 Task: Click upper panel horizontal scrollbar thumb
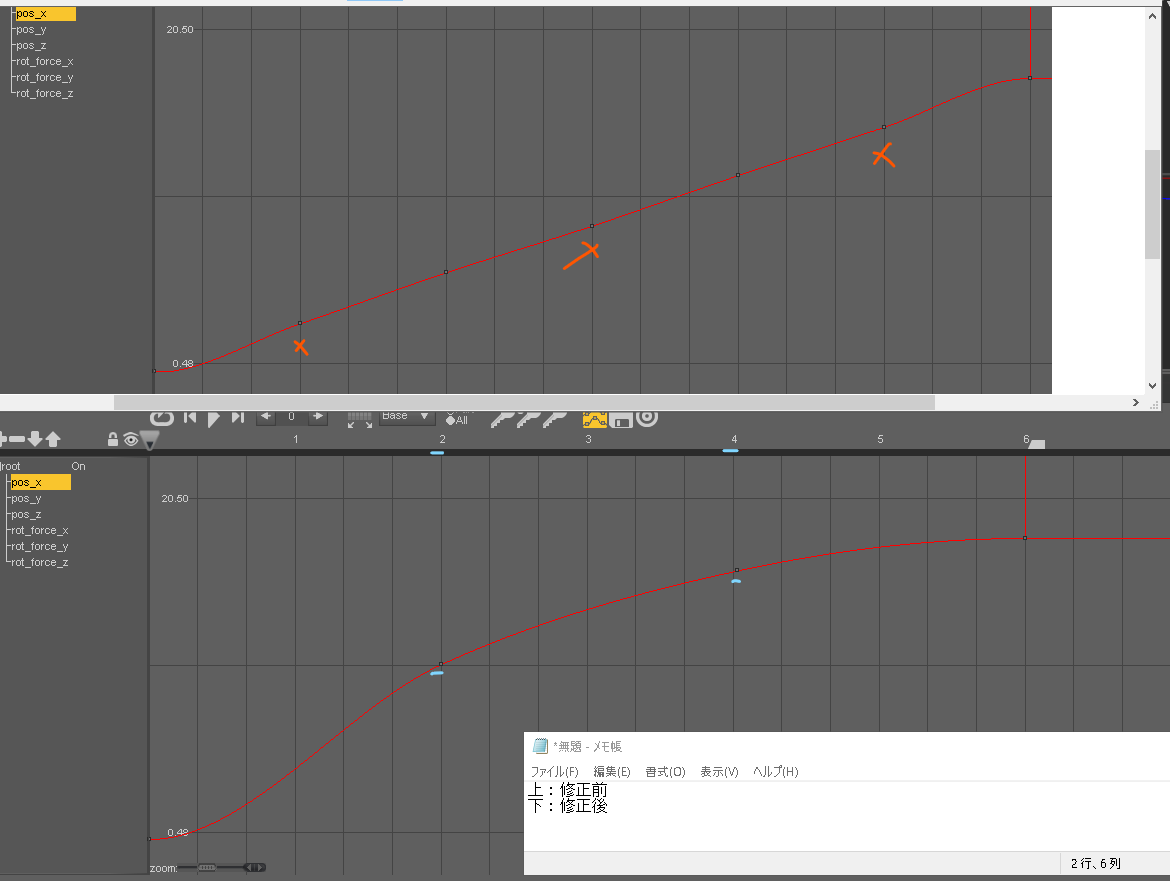click(x=524, y=403)
